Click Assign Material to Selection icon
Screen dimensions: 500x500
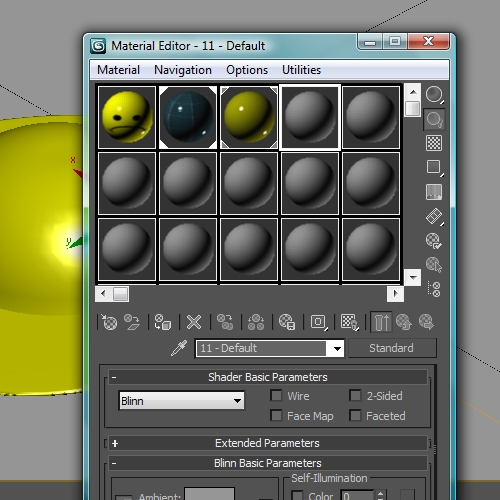tap(163, 322)
